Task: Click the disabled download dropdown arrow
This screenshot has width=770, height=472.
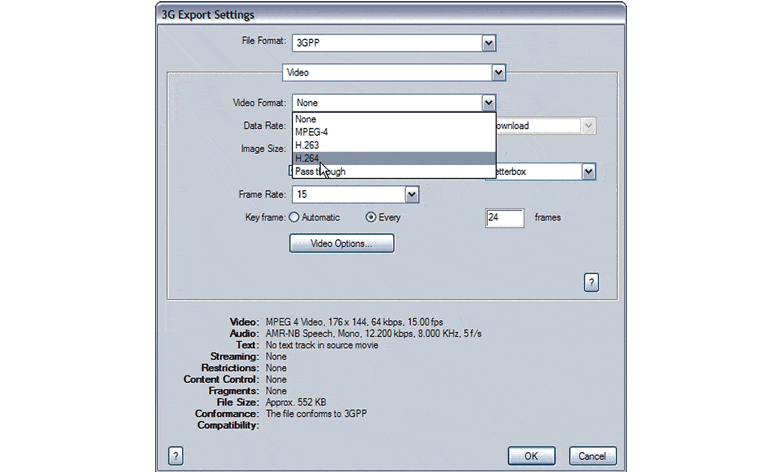Action: point(589,125)
